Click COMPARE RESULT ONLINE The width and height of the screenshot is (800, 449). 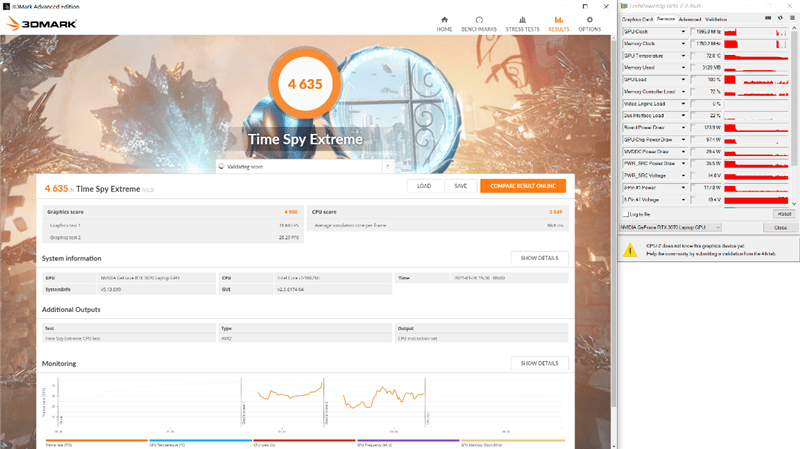[523, 186]
